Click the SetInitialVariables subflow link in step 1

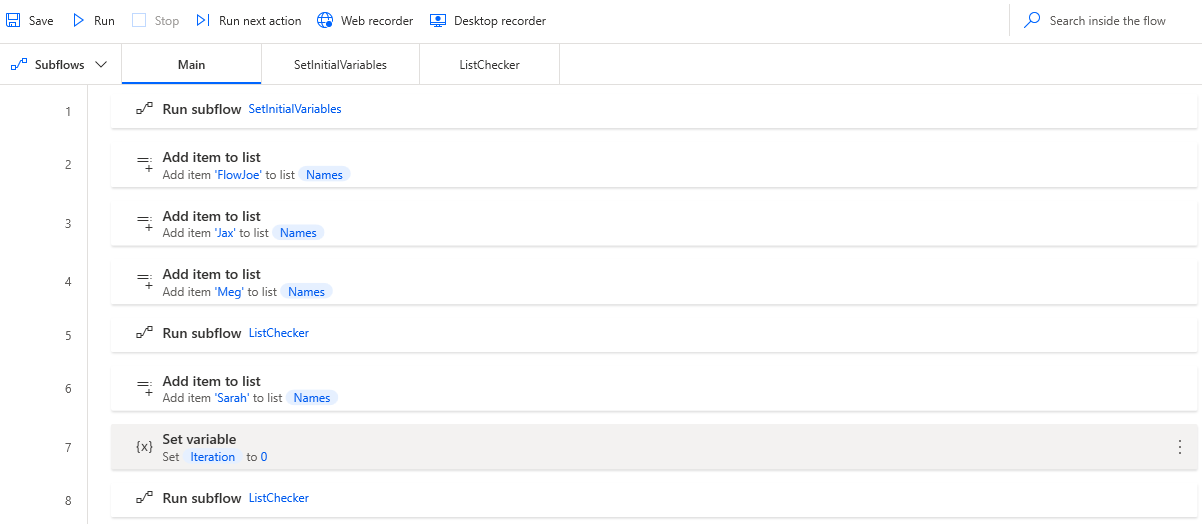pos(295,109)
